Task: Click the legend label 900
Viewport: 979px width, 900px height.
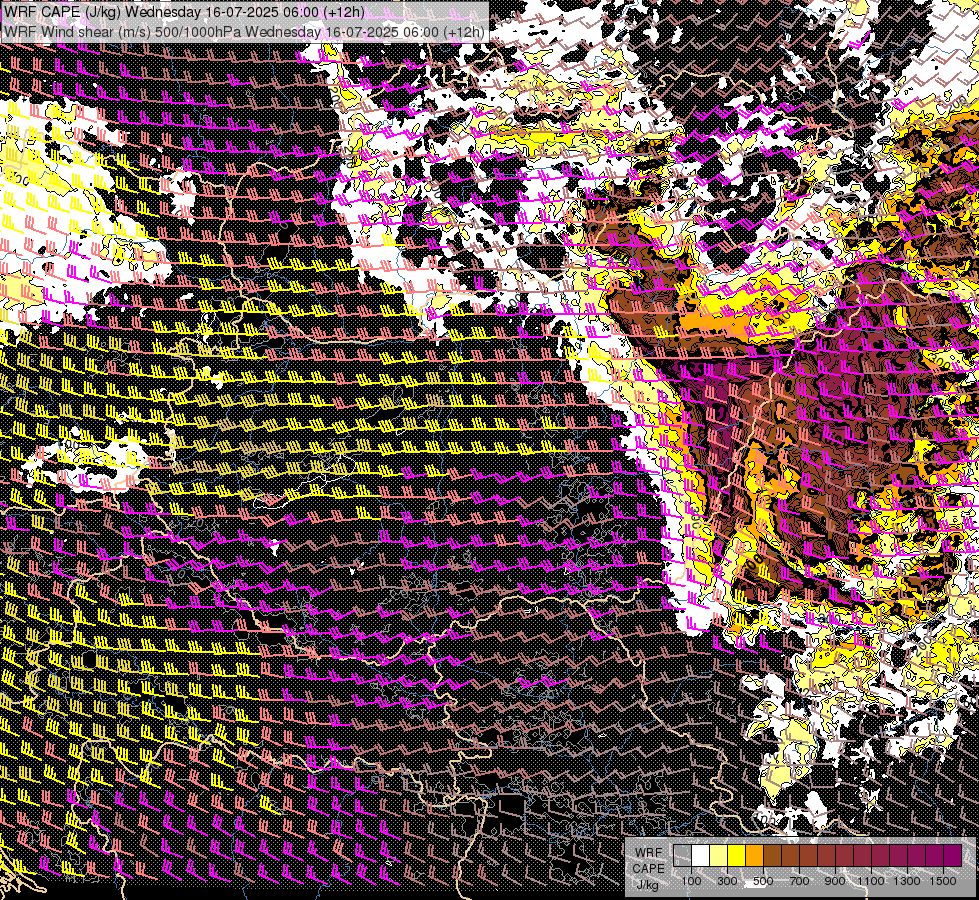Action: coord(835,881)
